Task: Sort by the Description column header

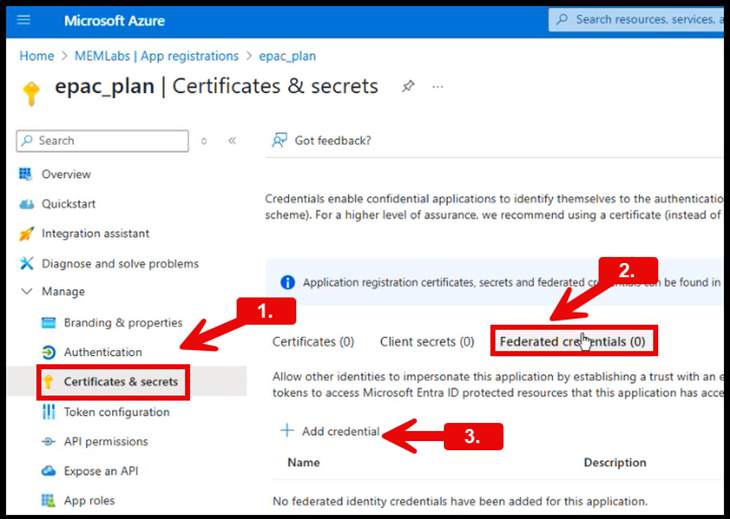Action: [x=615, y=462]
